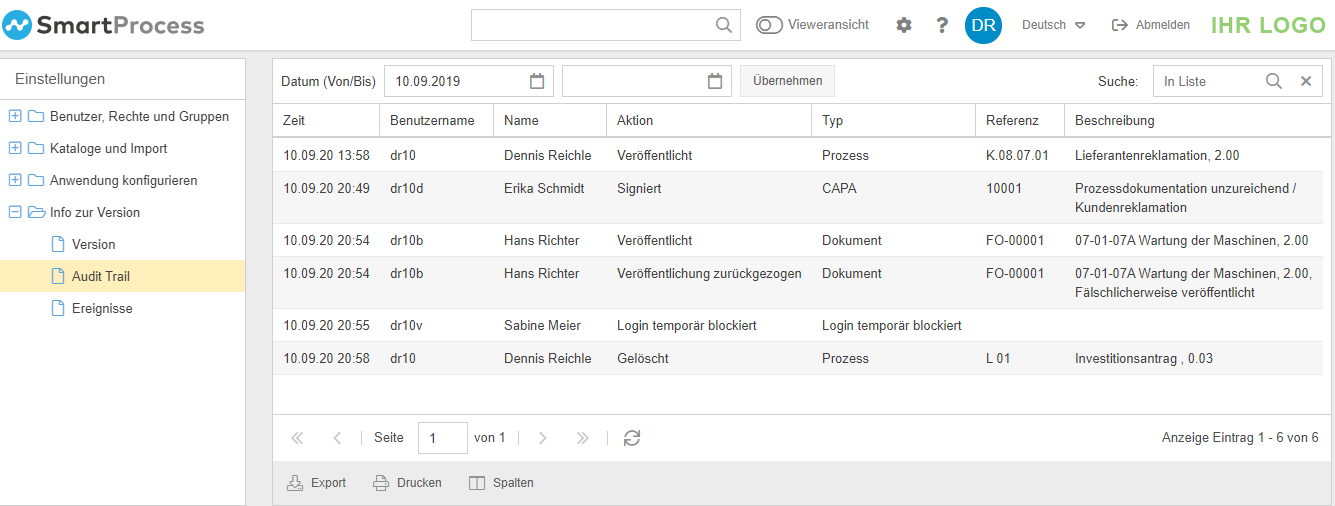This screenshot has width=1335, height=506.
Task: Expand Kataloge und Import folder
Action: 15,148
